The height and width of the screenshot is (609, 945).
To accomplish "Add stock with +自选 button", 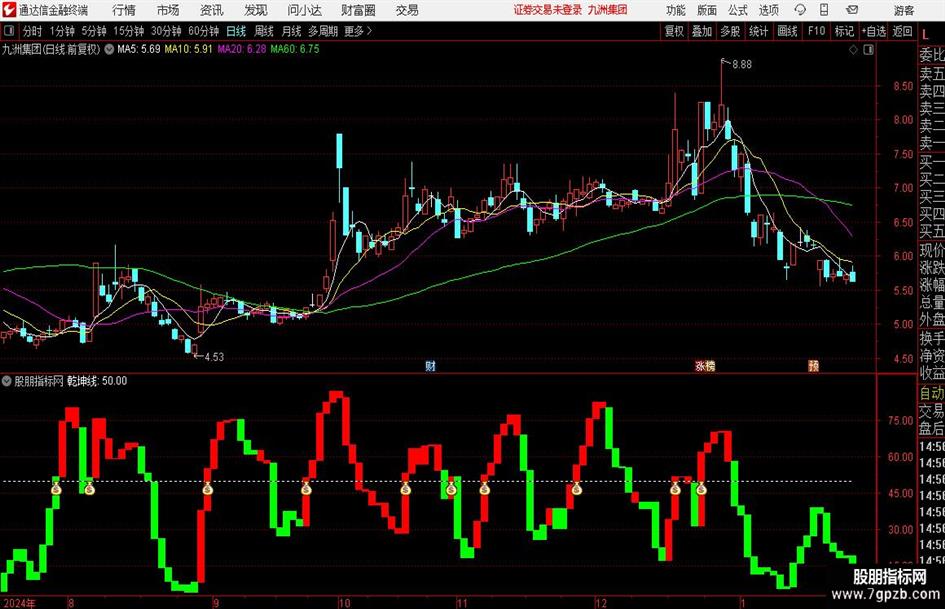I will click(x=873, y=31).
